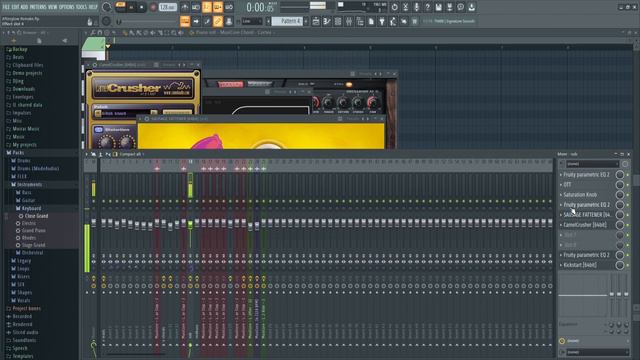Open the HELP menu
The width and height of the screenshot is (640, 360).
pos(93,7)
